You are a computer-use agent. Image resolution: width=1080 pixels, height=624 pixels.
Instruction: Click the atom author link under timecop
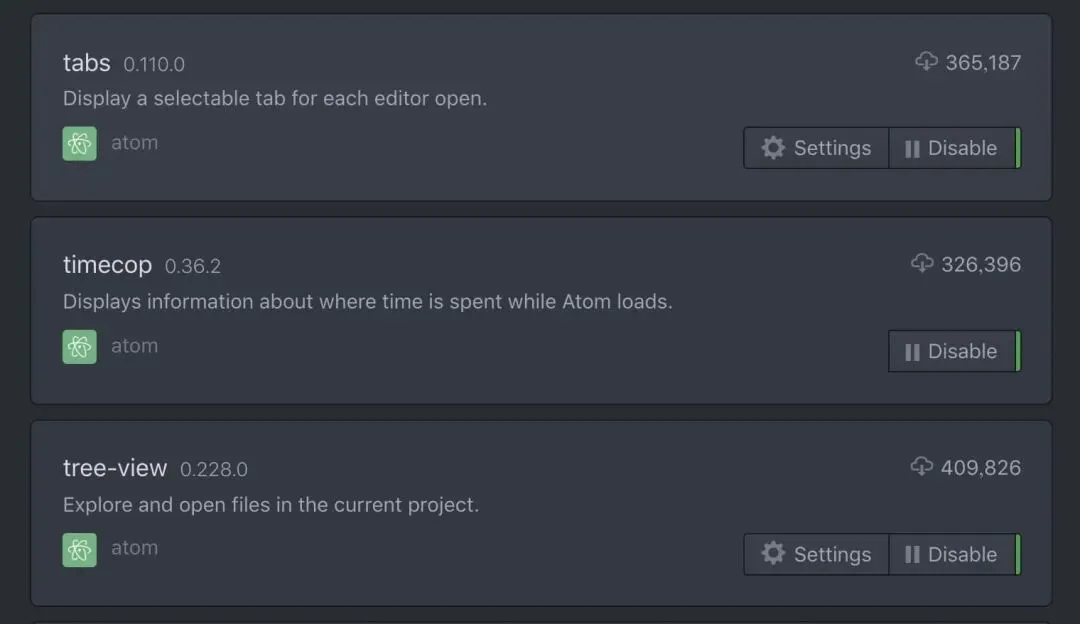(135, 346)
